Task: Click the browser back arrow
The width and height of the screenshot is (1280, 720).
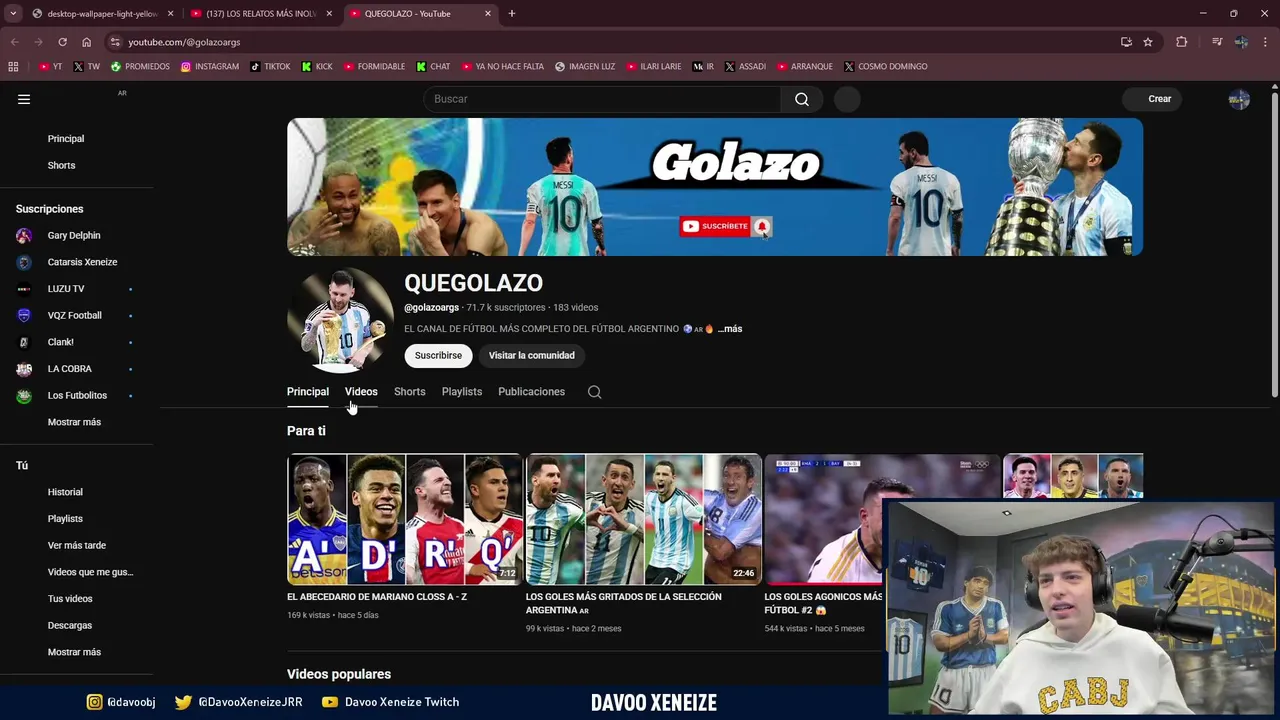Action: (14, 42)
